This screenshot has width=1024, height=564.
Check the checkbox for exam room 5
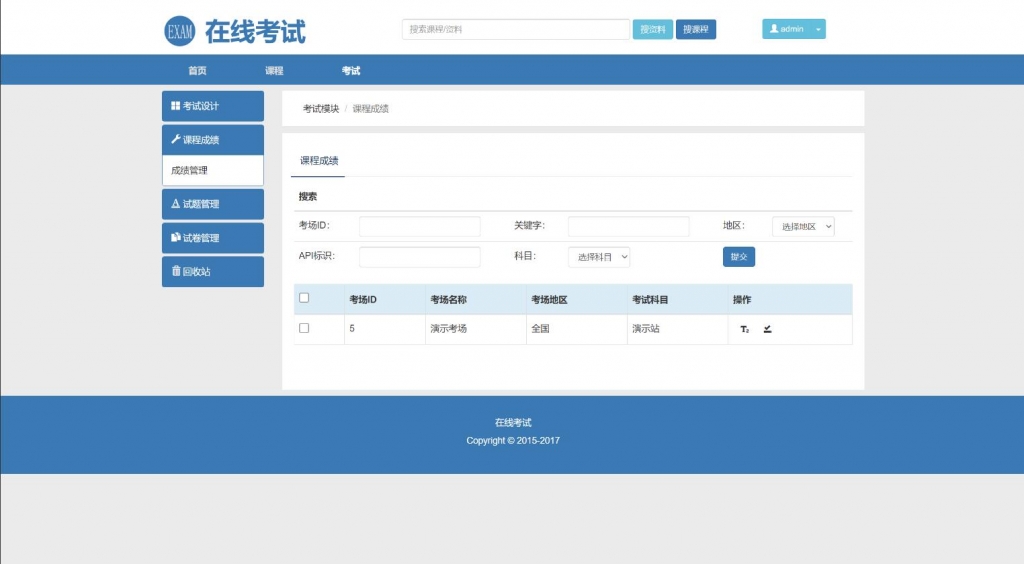[x=304, y=328]
